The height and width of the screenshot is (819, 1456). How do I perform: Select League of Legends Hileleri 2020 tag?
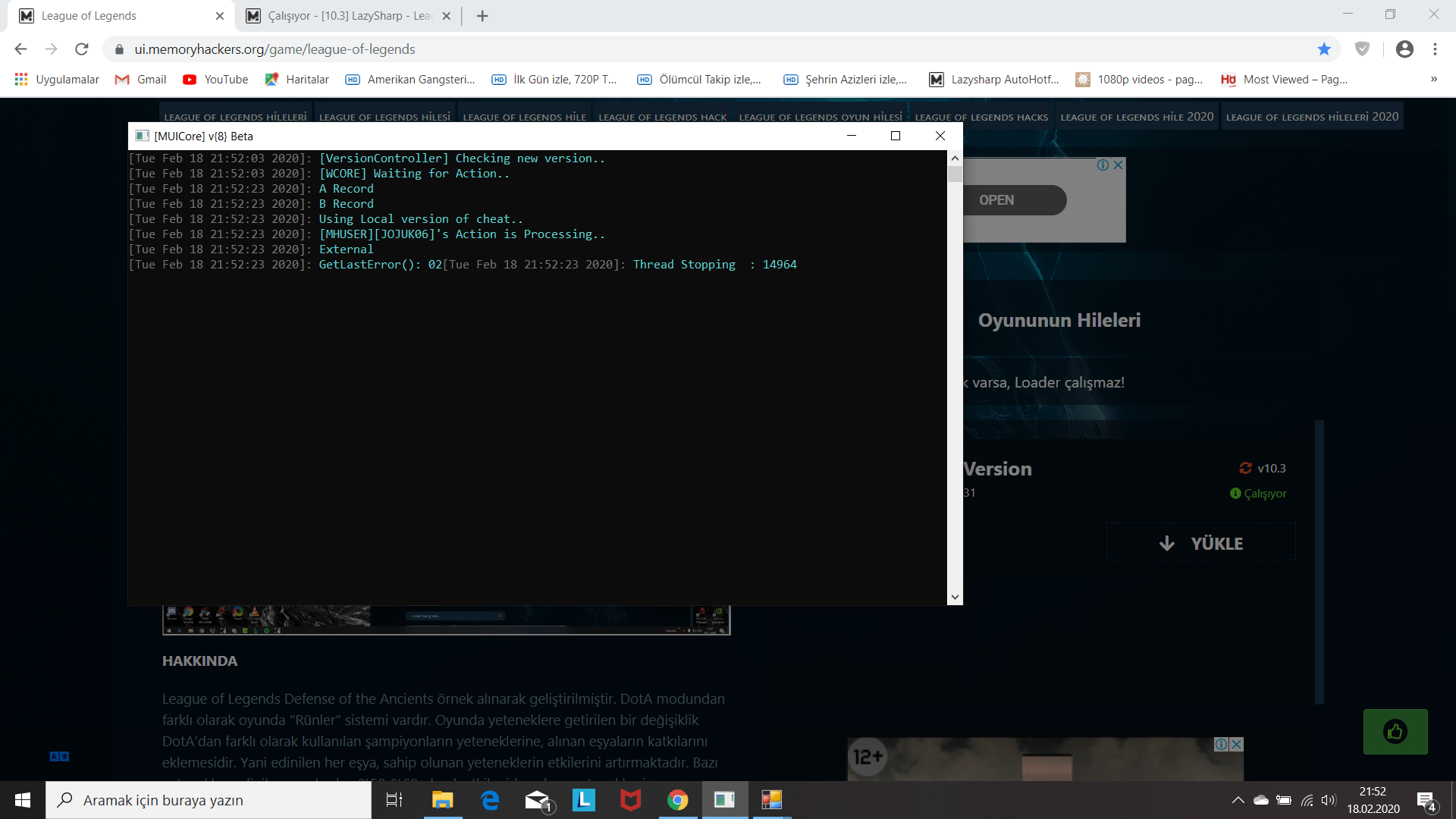[1312, 117]
